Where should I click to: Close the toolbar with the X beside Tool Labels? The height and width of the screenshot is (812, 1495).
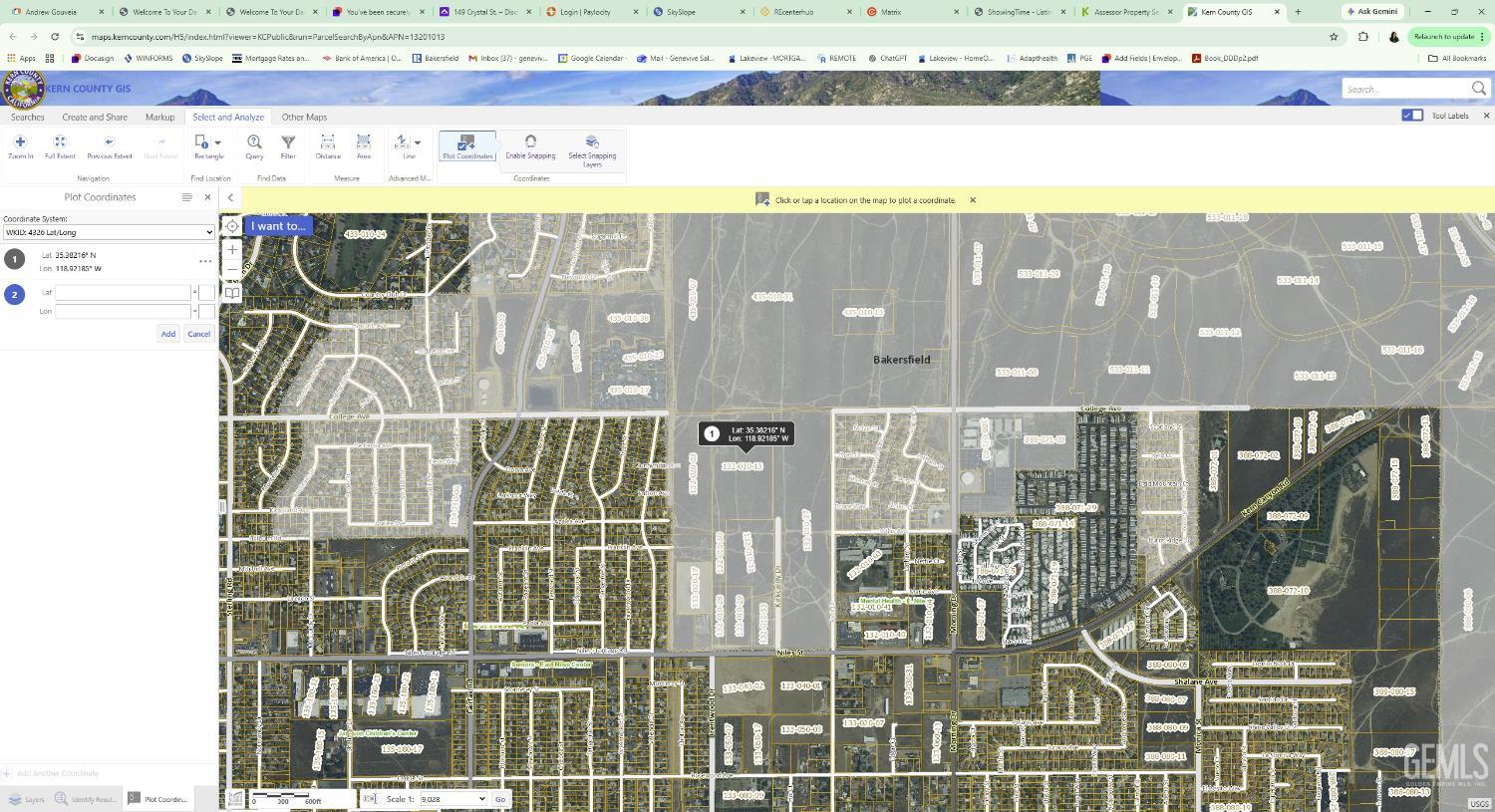click(x=1486, y=116)
